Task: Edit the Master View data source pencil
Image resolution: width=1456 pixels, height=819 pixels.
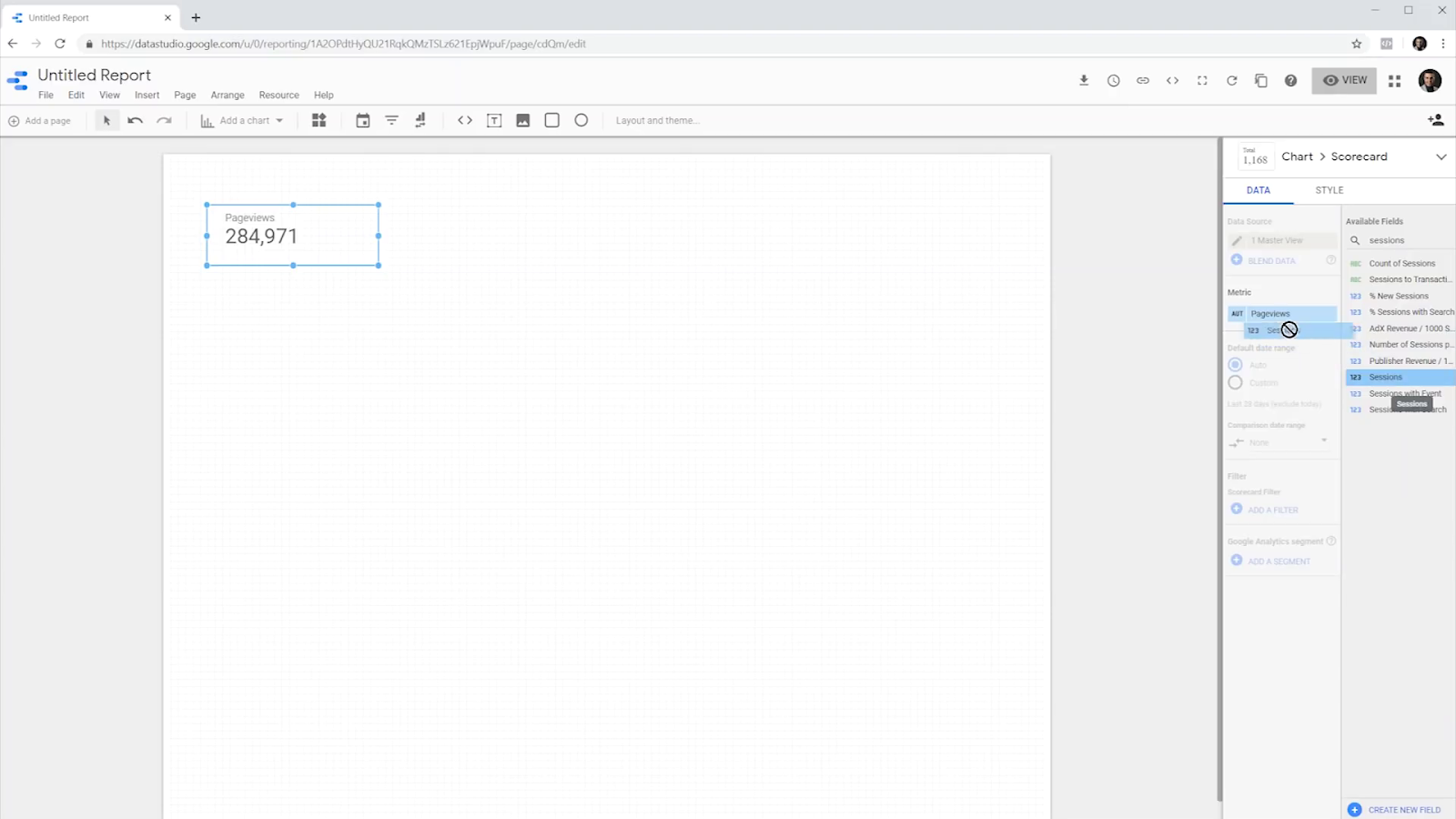Action: (1237, 240)
